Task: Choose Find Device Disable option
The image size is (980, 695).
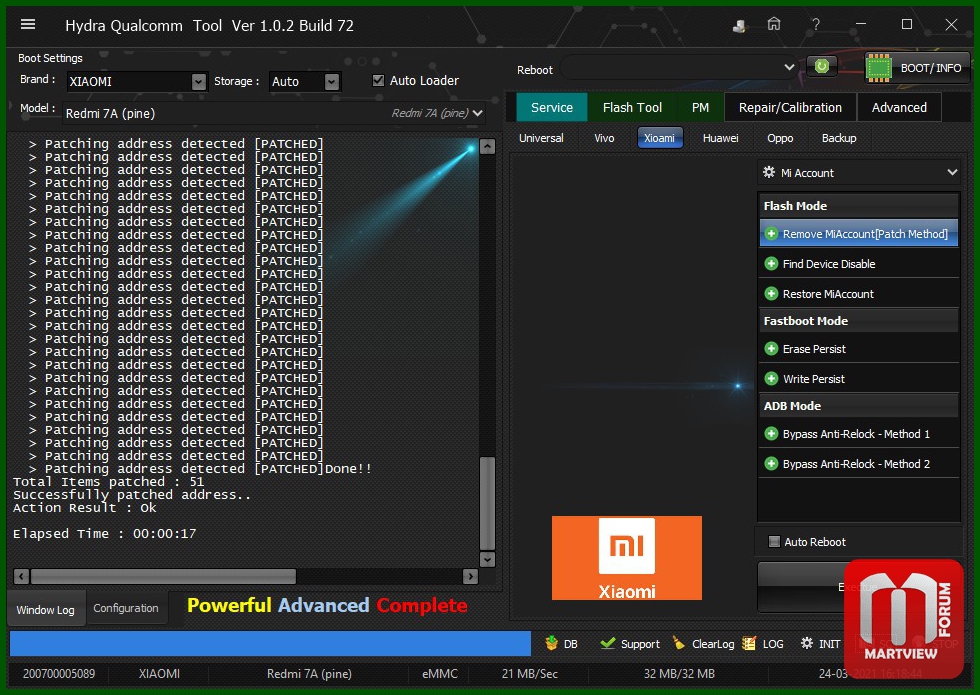Action: coord(859,264)
